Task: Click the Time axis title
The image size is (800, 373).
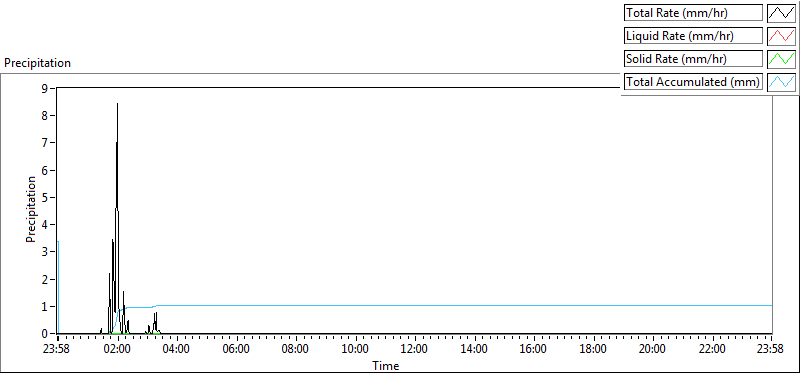Action: point(385,365)
